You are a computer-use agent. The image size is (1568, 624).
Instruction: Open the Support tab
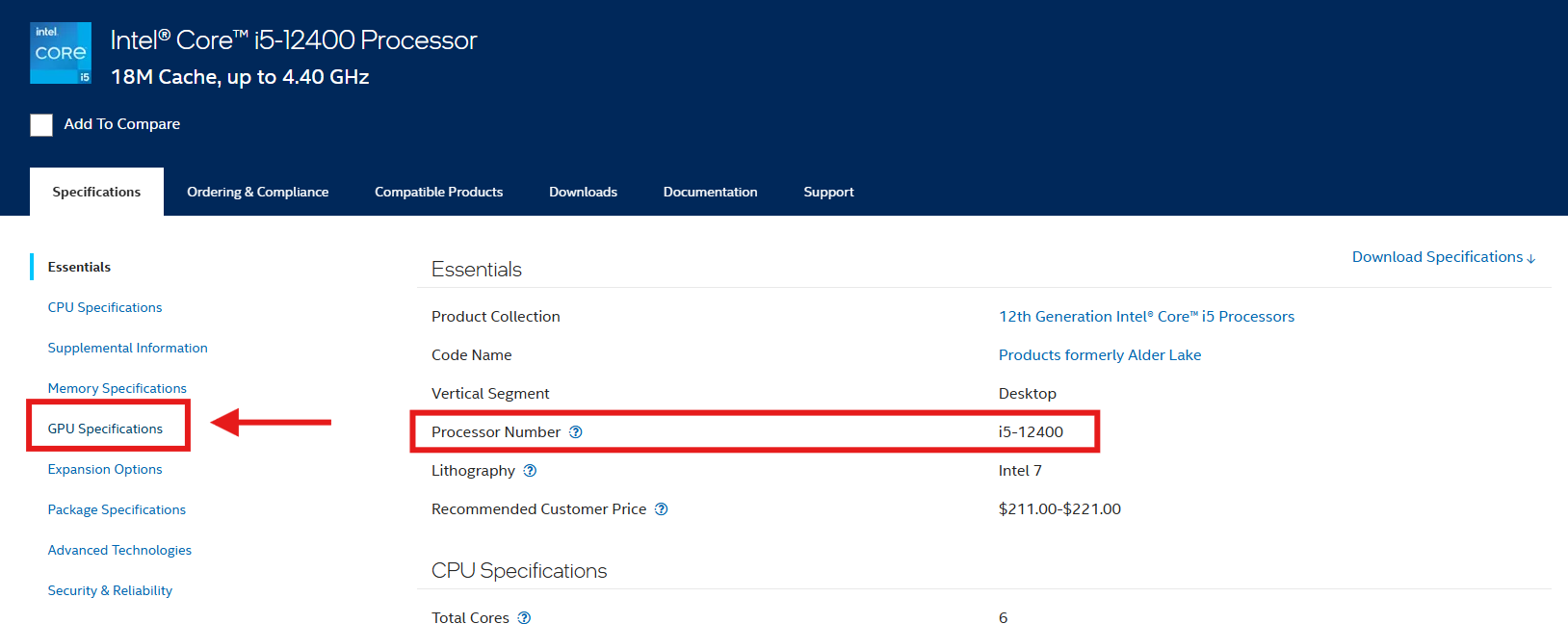click(x=828, y=192)
